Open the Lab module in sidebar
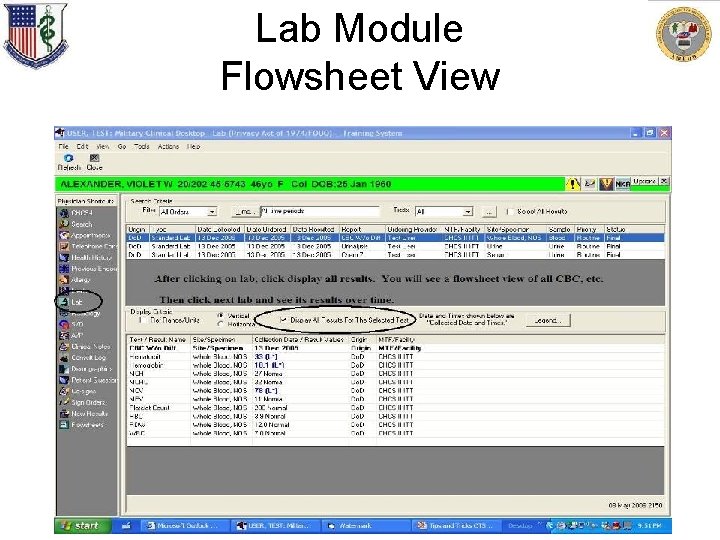The image size is (720, 540). pyautogui.click(x=72, y=302)
